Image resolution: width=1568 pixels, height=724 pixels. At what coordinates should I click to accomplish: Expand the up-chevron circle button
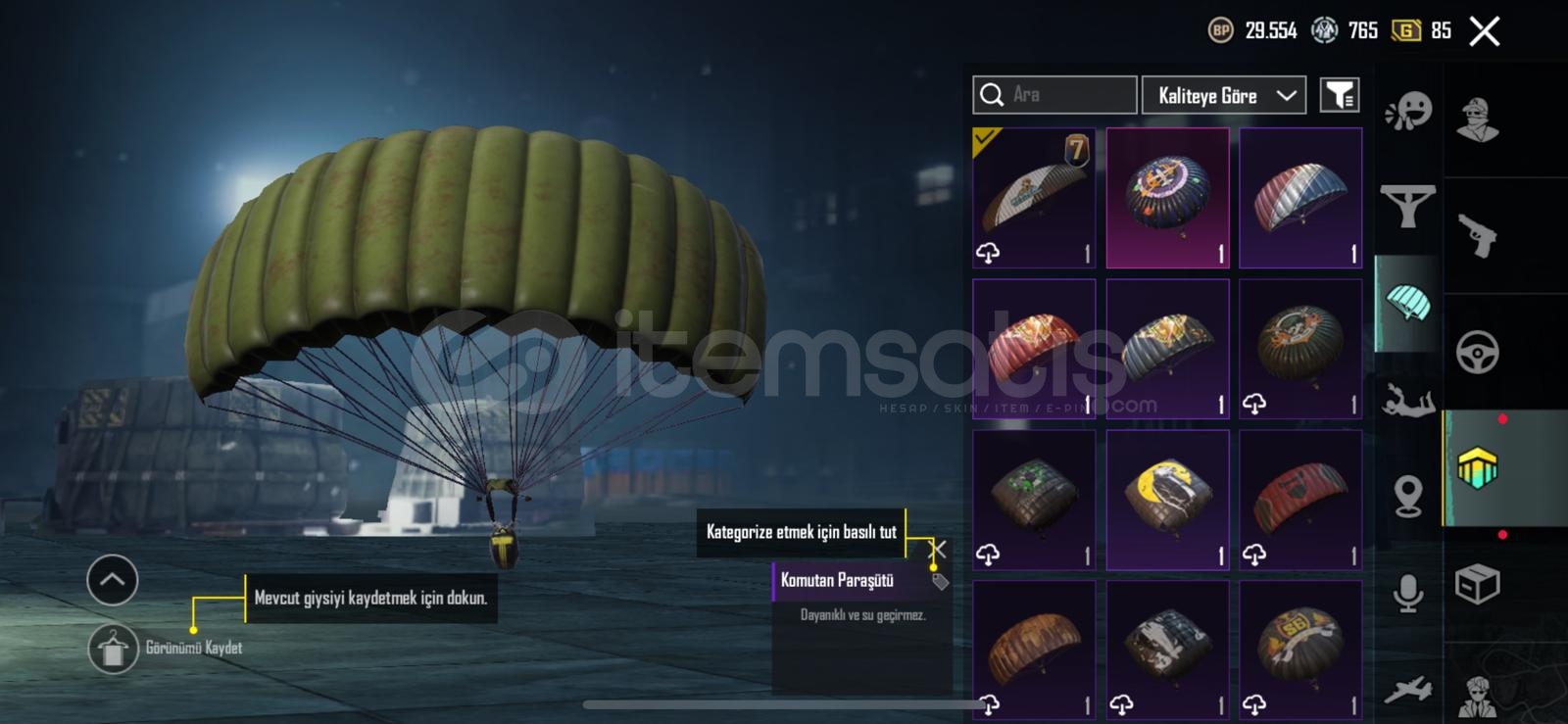pos(113,580)
